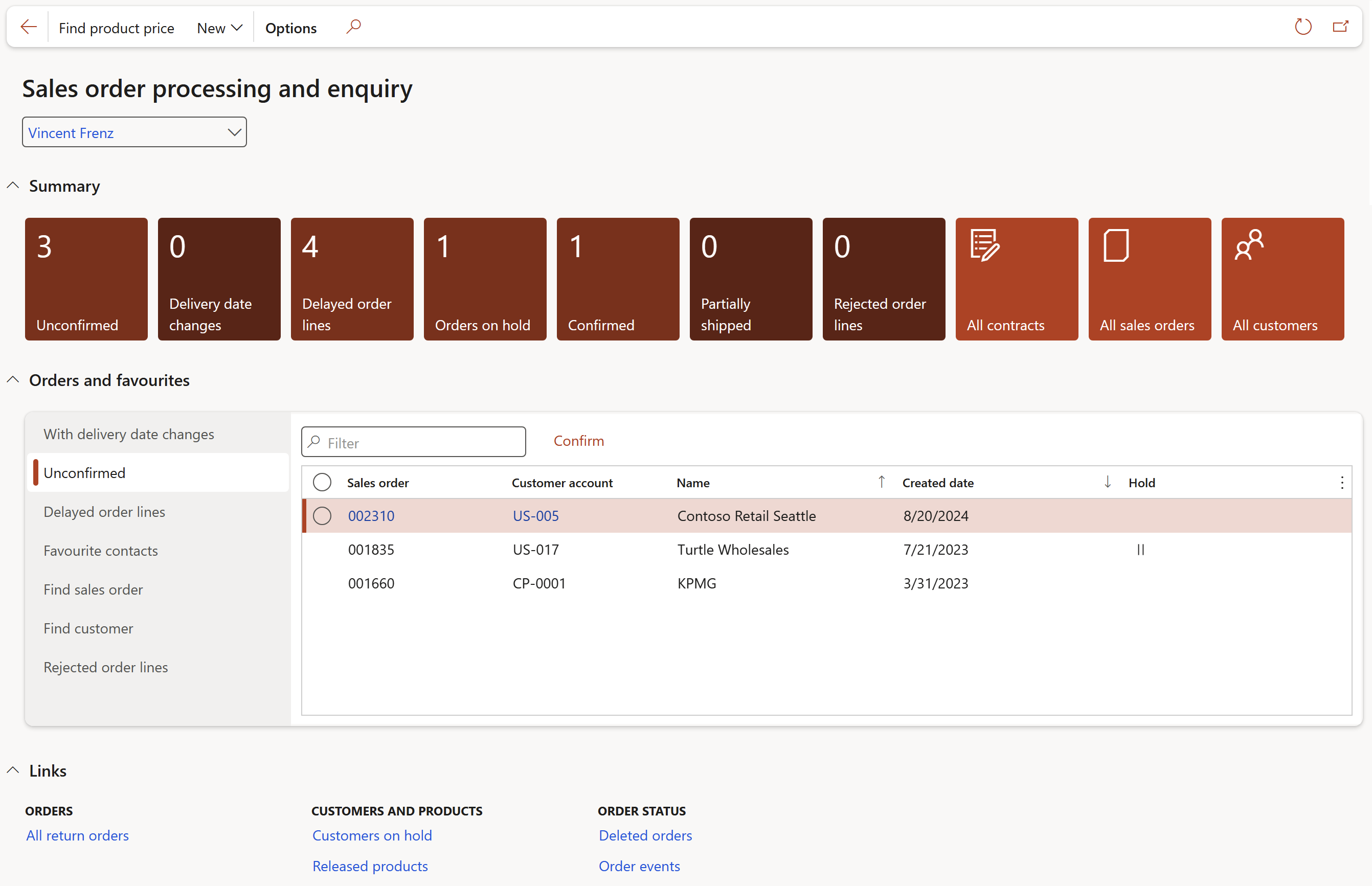
Task: Open page in new window icon
Action: pyautogui.click(x=1340, y=27)
